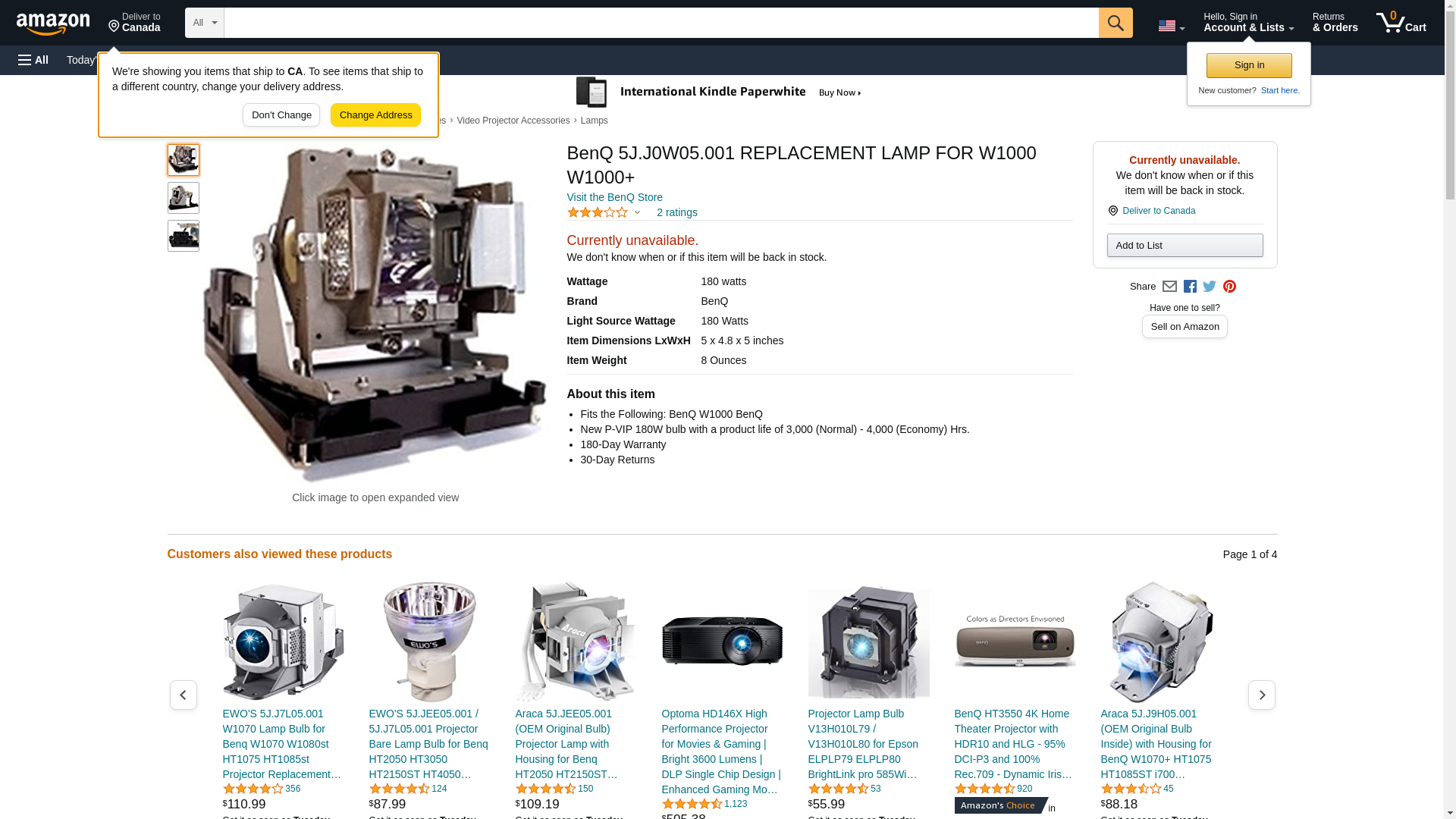Share product via email icon
Screen dimensions: 1456x819
(x=1169, y=287)
